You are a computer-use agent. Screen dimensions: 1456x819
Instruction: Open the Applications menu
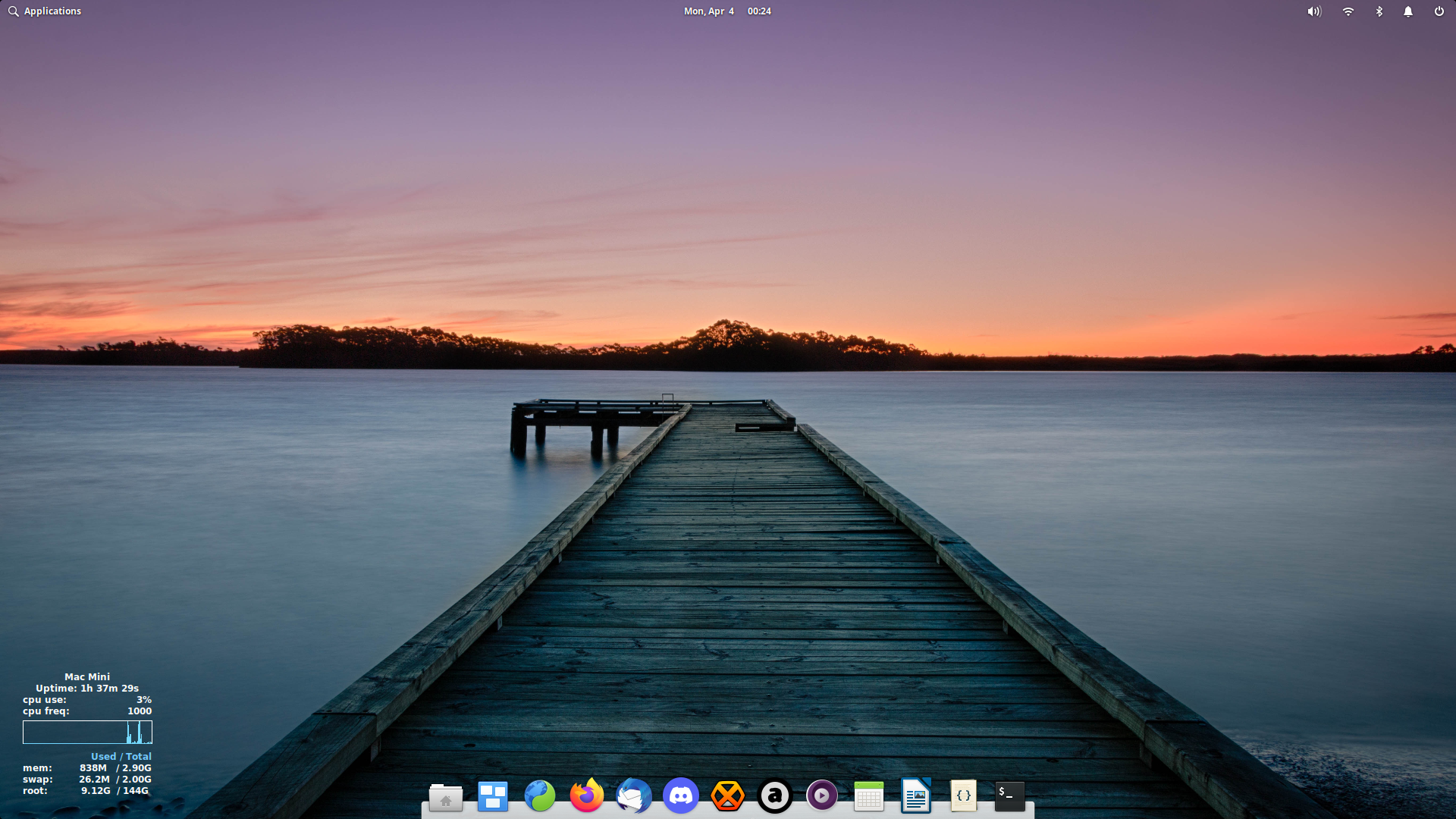pyautogui.click(x=52, y=11)
